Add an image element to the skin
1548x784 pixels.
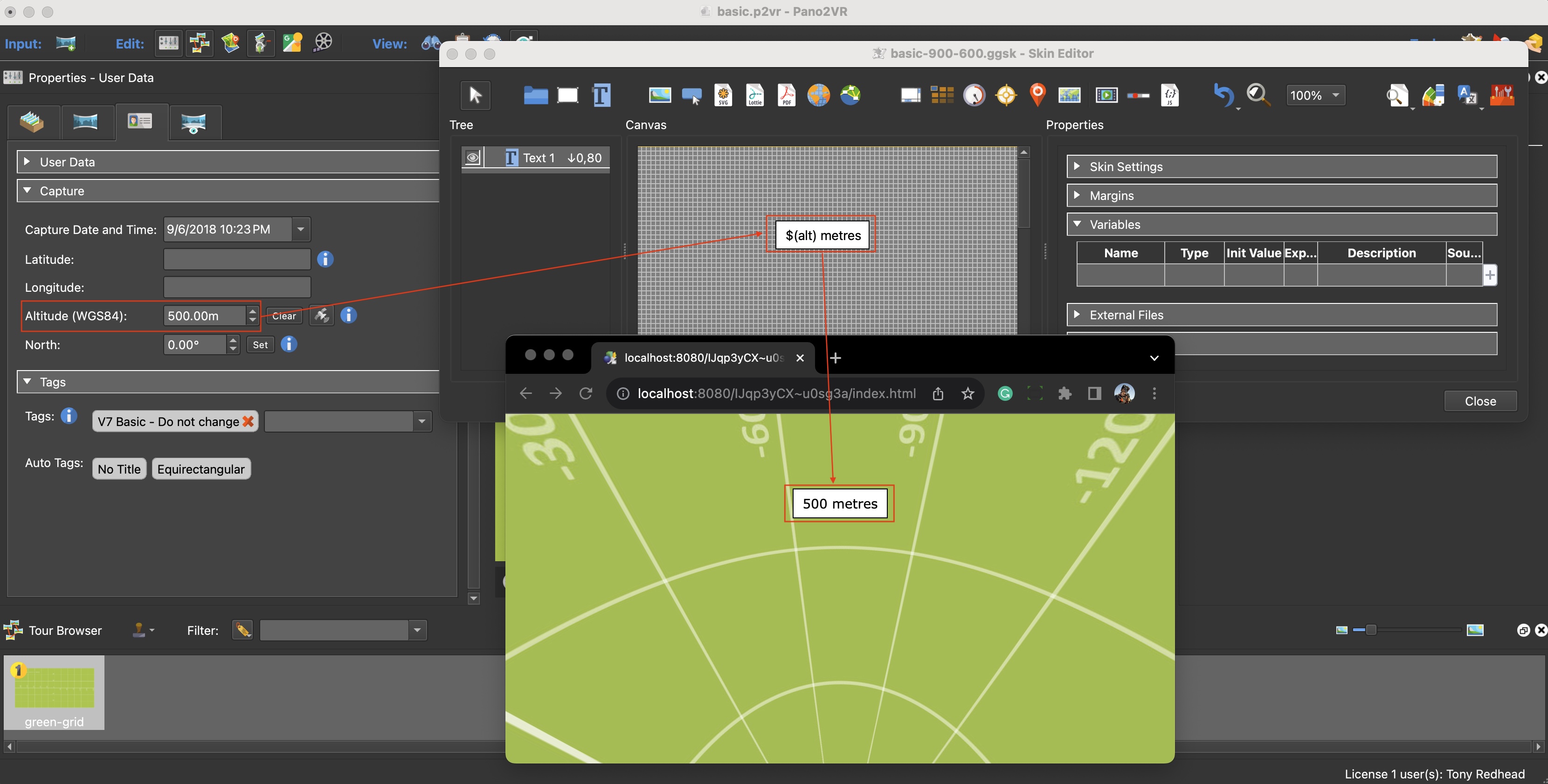point(660,95)
